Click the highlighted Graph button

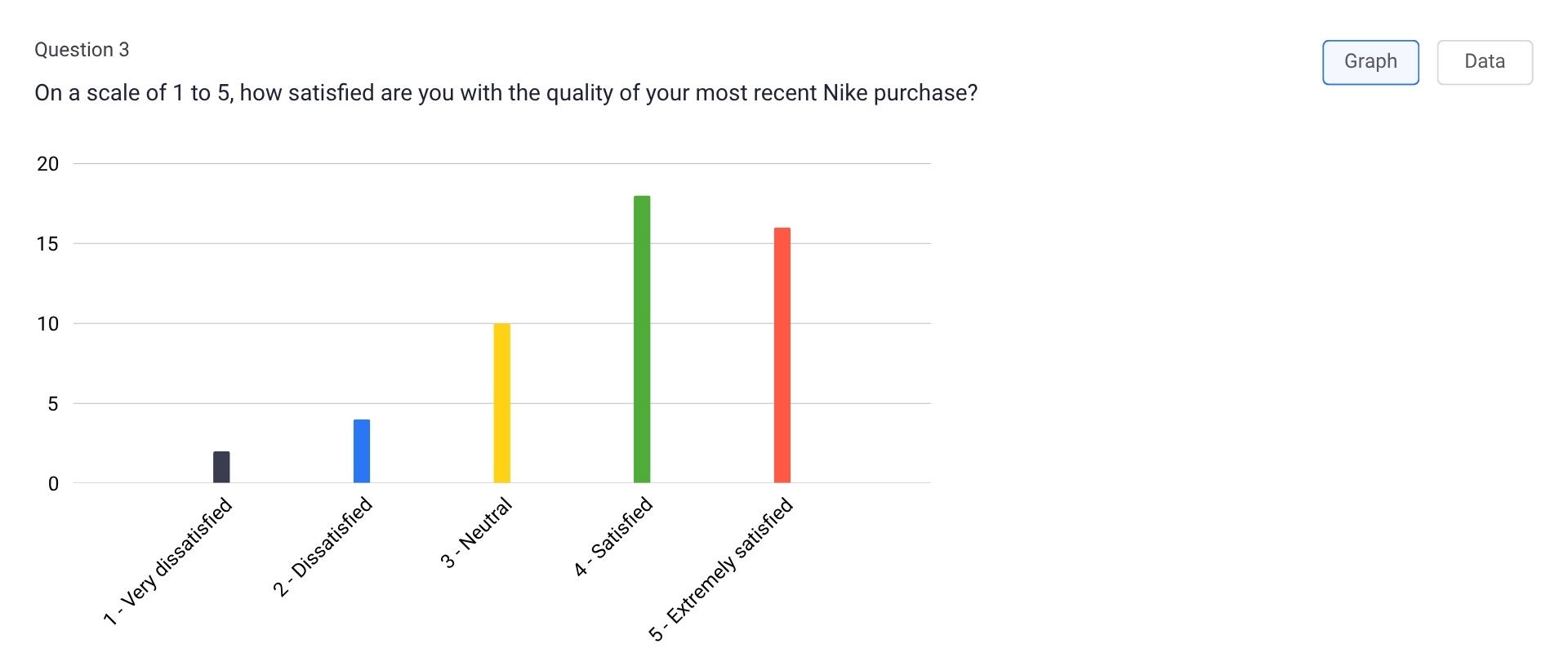point(1370,61)
